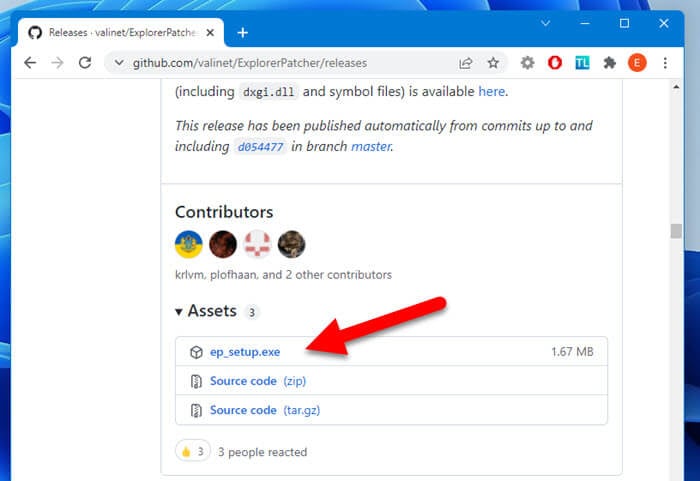The height and width of the screenshot is (481, 700).
Task: Close the Releases browser tab
Action: click(x=210, y=33)
